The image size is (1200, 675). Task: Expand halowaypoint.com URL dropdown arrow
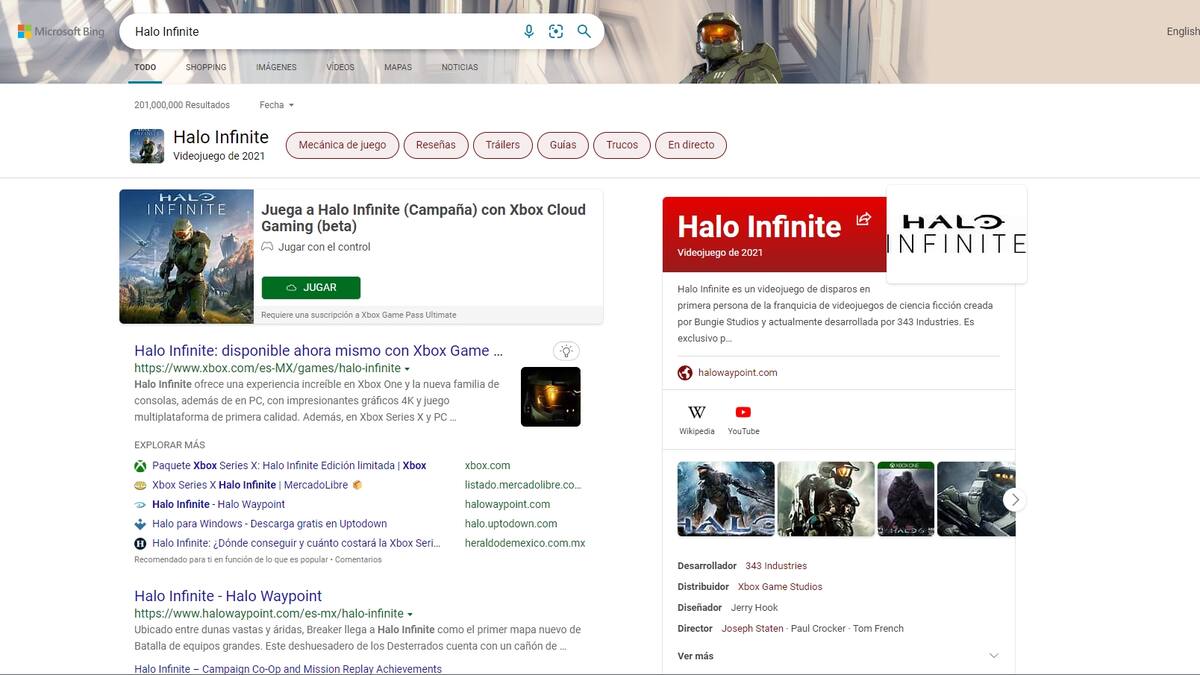[x=410, y=614]
